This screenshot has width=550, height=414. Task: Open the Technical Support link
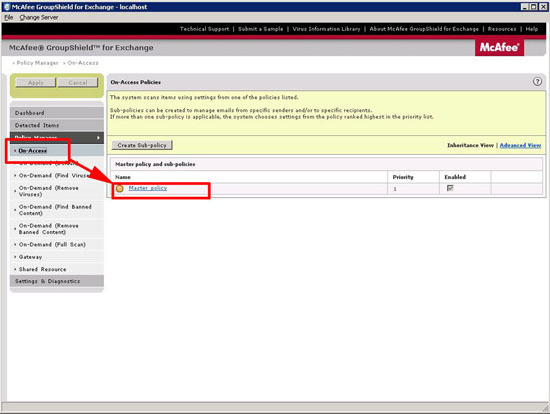[x=204, y=29]
